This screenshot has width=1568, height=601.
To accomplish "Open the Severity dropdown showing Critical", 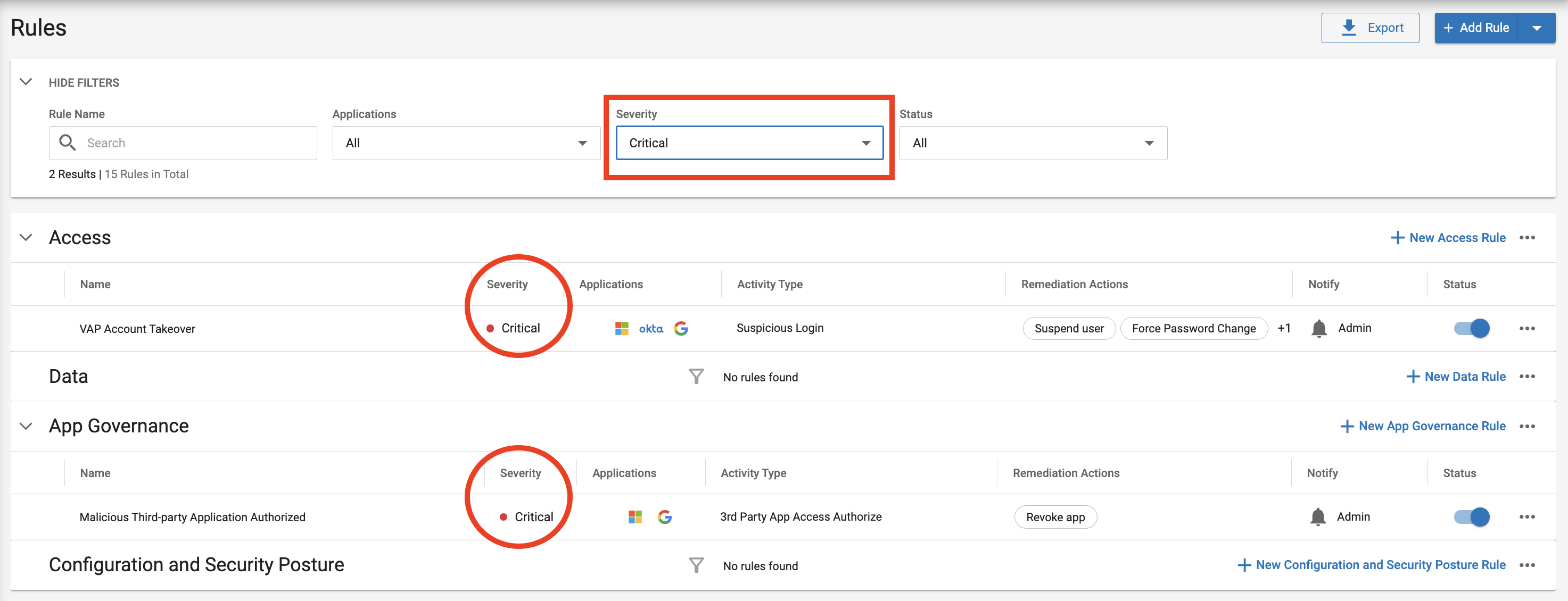I will click(x=748, y=143).
